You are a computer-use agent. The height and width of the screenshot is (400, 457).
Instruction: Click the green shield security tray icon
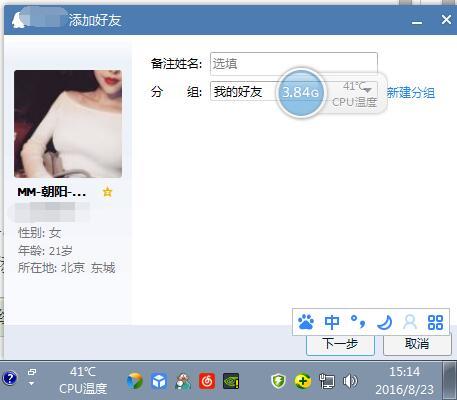pyautogui.click(x=278, y=381)
